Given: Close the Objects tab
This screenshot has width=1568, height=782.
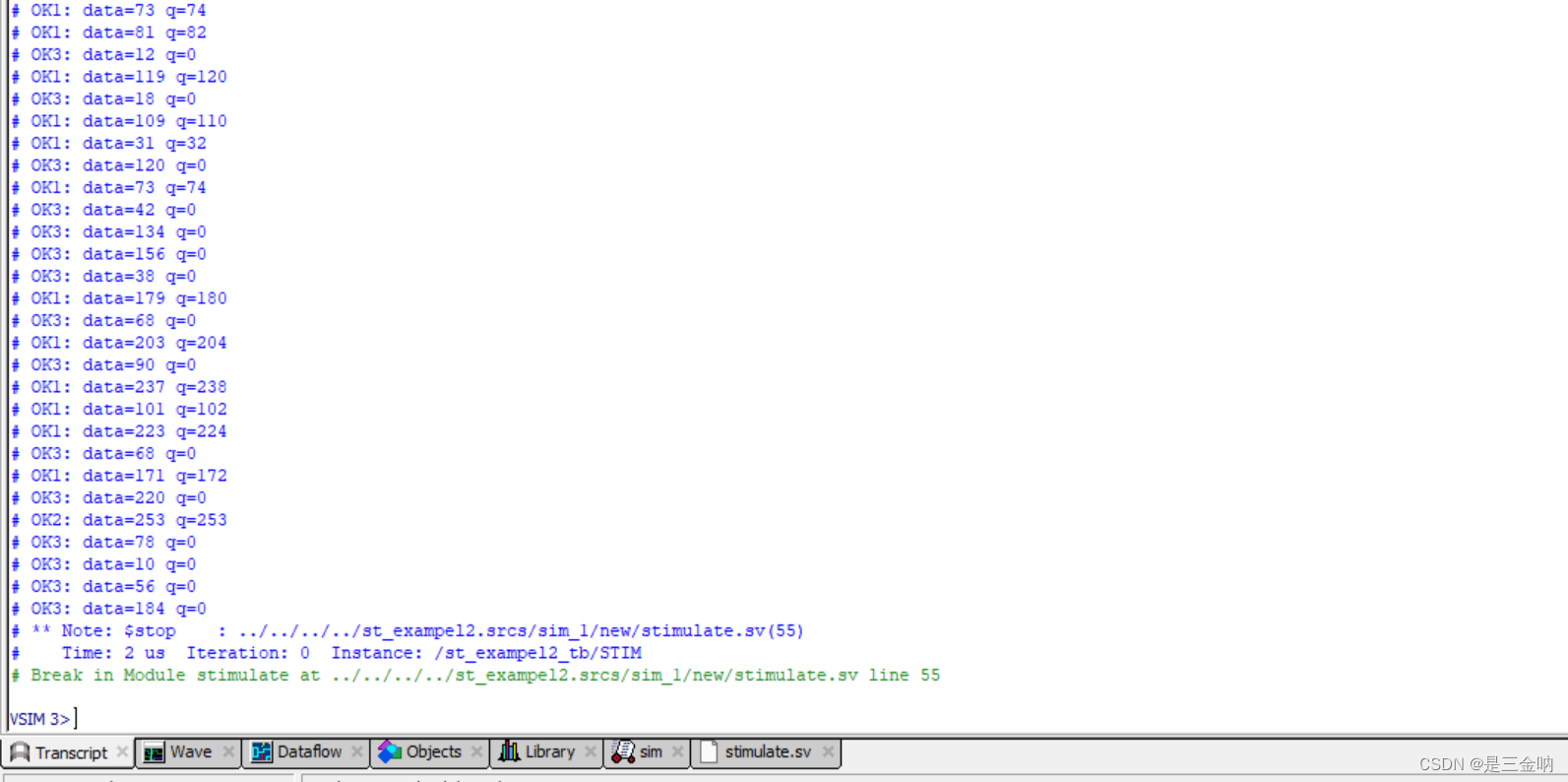Looking at the screenshot, I should [x=477, y=752].
